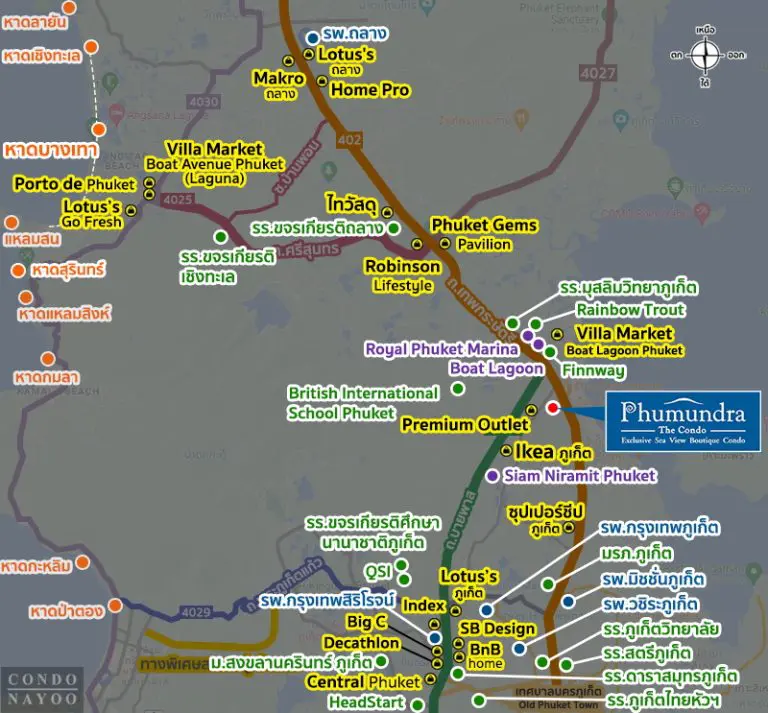Viewport: 768px width, 713px height.
Task: Select the shopping marker below Lotus's ภูเก็ต
Action: point(456,611)
